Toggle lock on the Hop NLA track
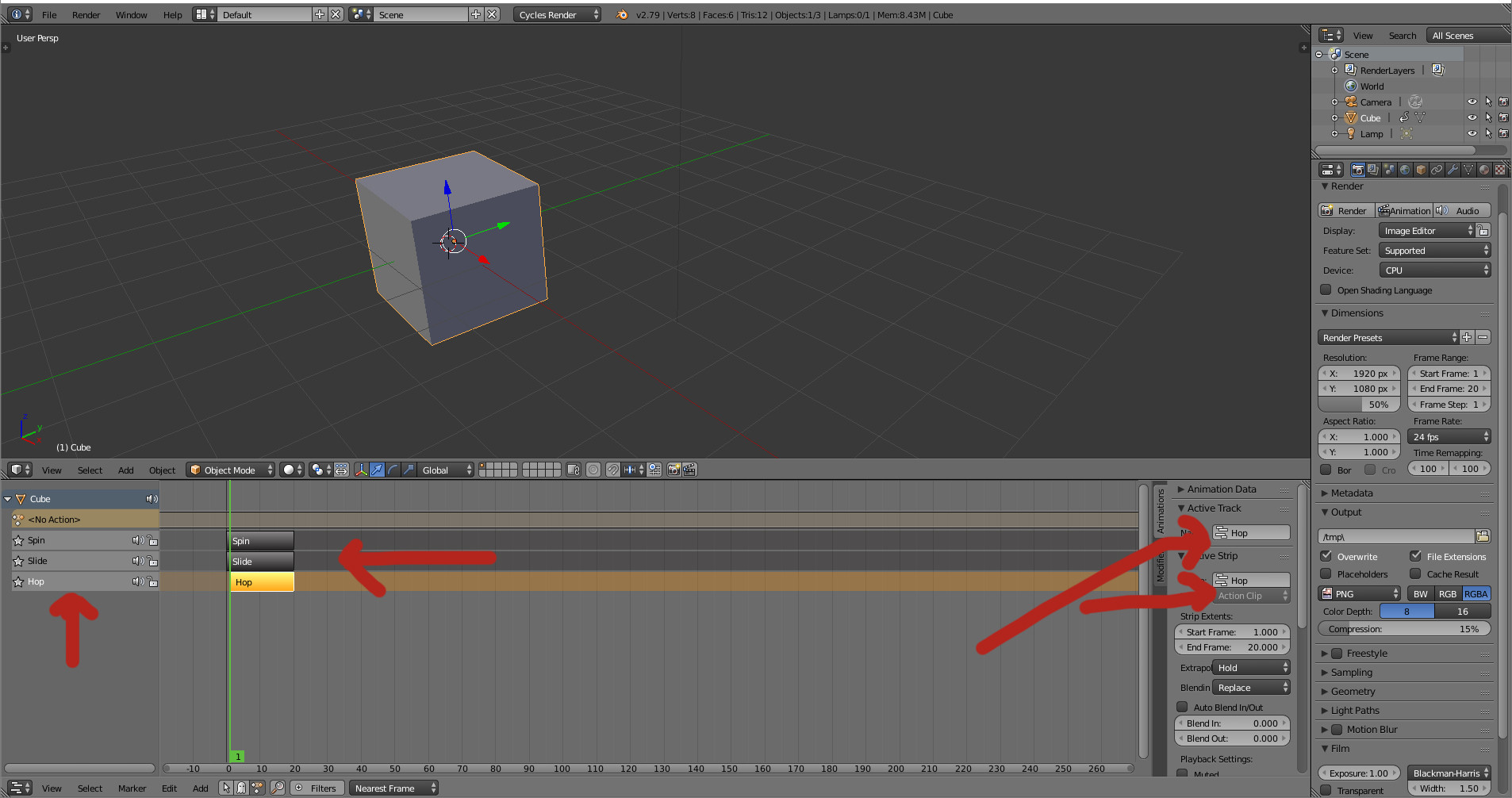This screenshot has height=798, width=1512. [x=152, y=581]
